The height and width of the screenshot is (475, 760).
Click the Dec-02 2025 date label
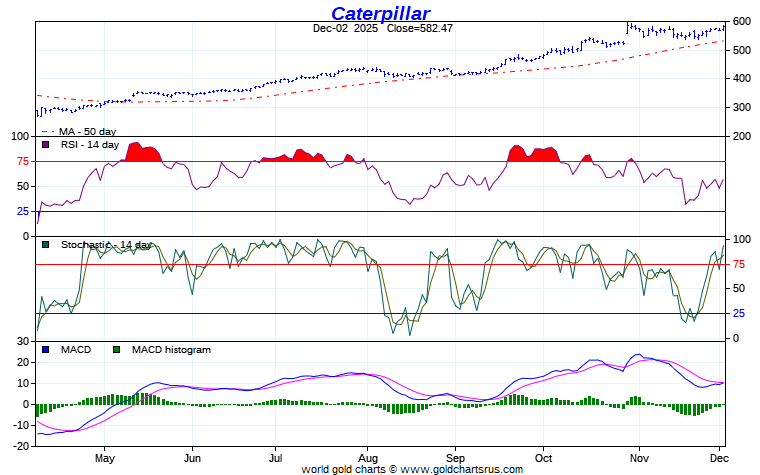pos(345,28)
